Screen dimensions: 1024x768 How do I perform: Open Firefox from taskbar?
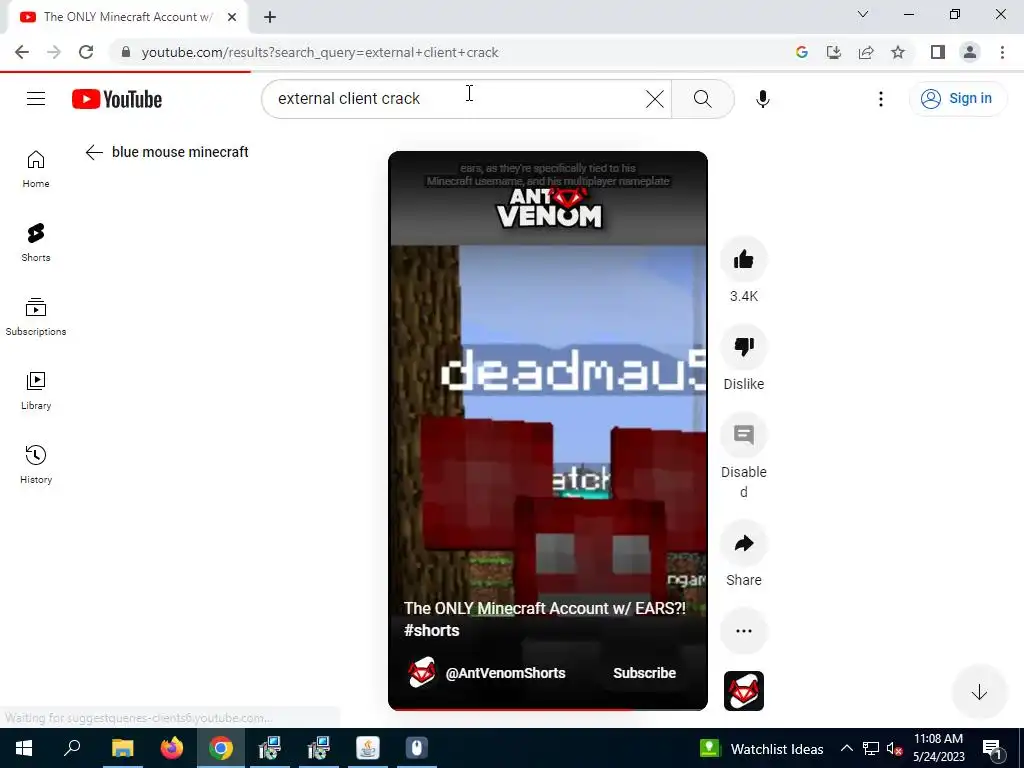coord(172,748)
